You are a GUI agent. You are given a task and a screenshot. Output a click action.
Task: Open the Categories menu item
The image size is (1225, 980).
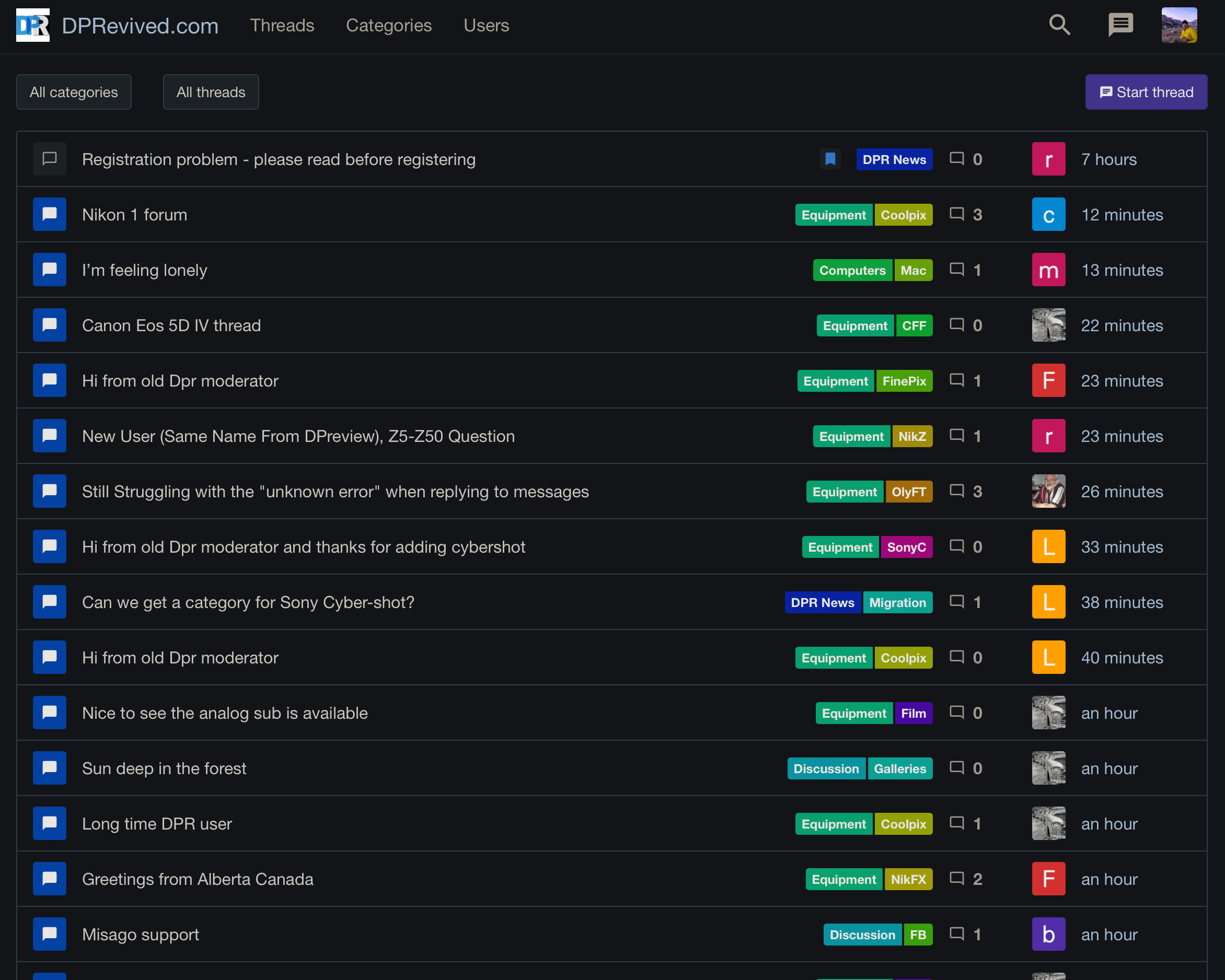tap(389, 26)
